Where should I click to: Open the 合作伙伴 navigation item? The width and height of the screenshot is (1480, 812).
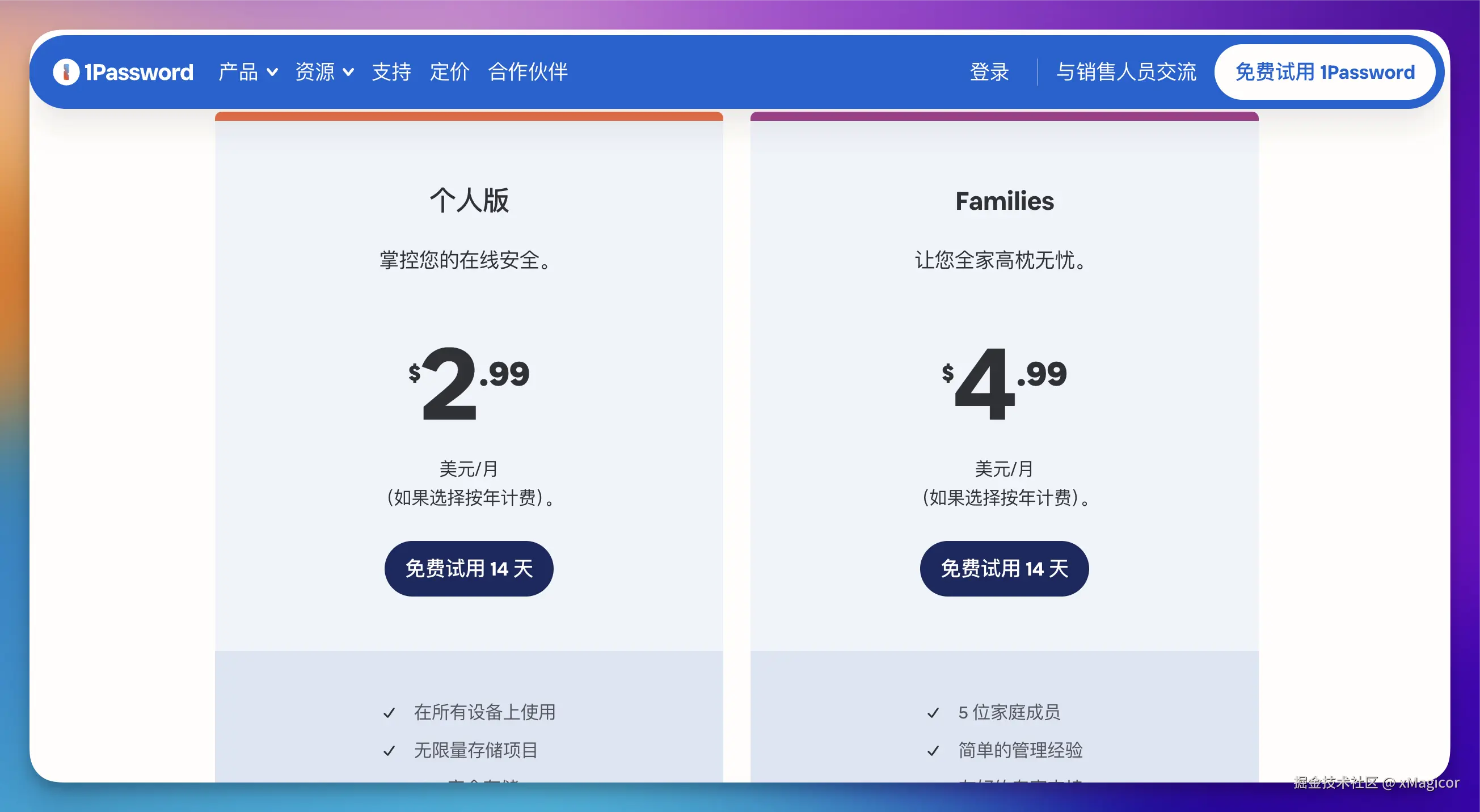coord(528,72)
